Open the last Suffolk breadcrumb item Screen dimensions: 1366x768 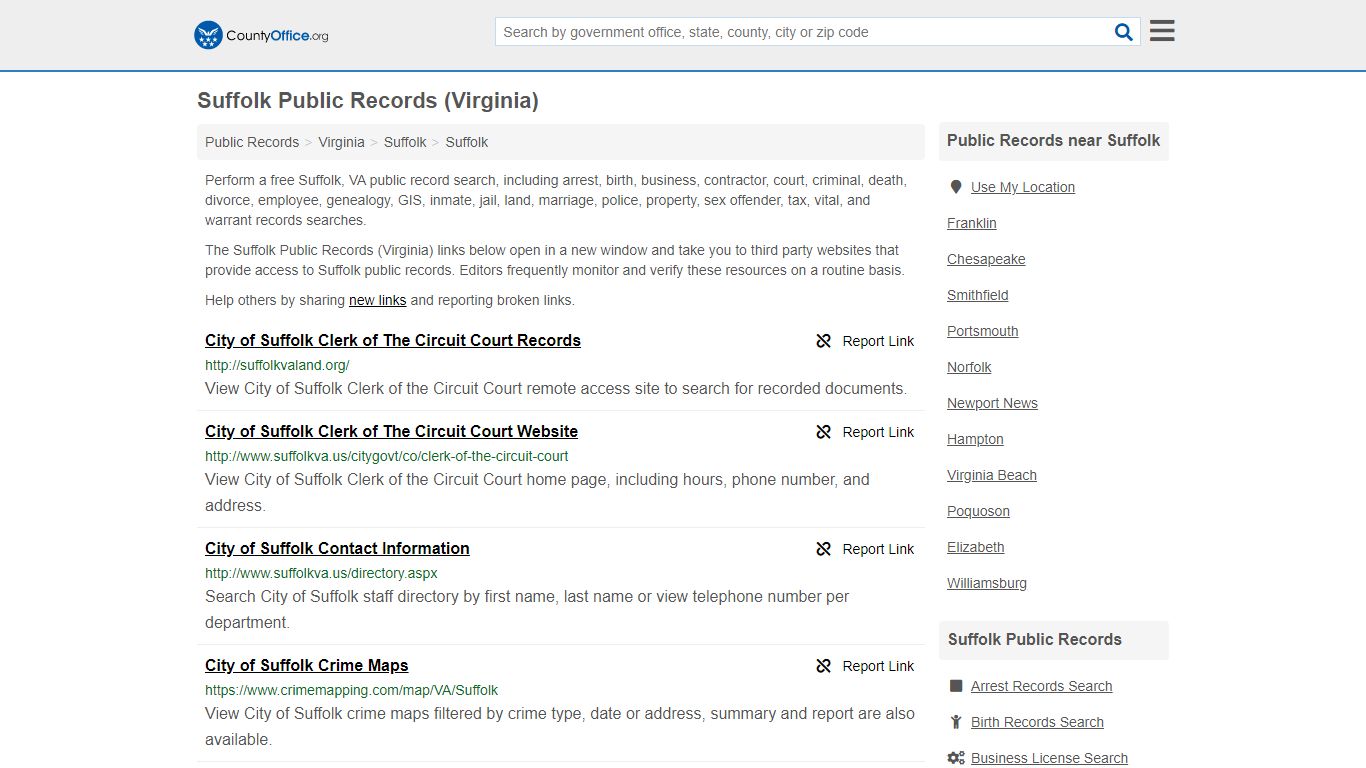click(x=467, y=142)
